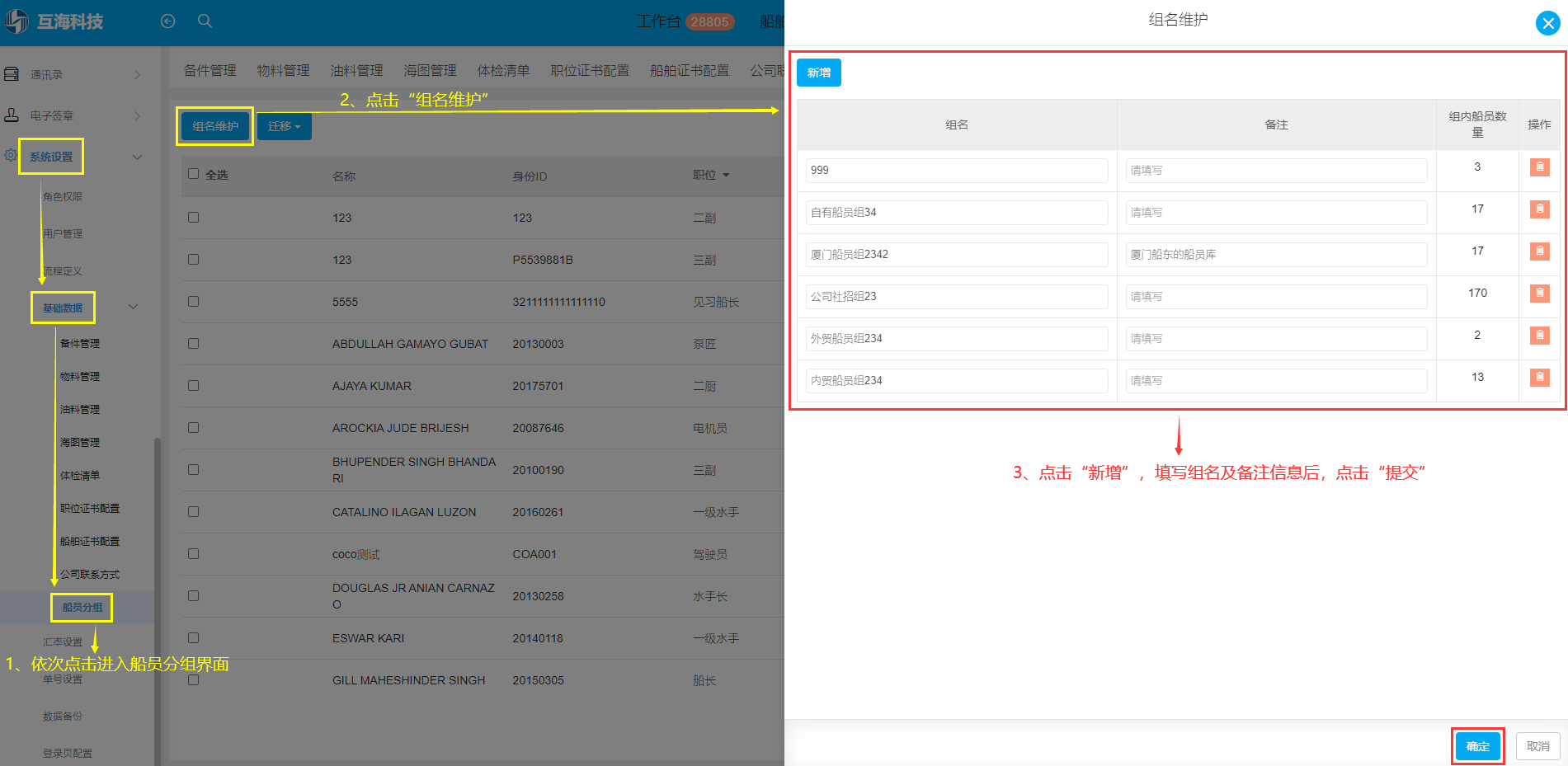
Task: Open 角色权限 in the sidebar
Action: pos(63,196)
